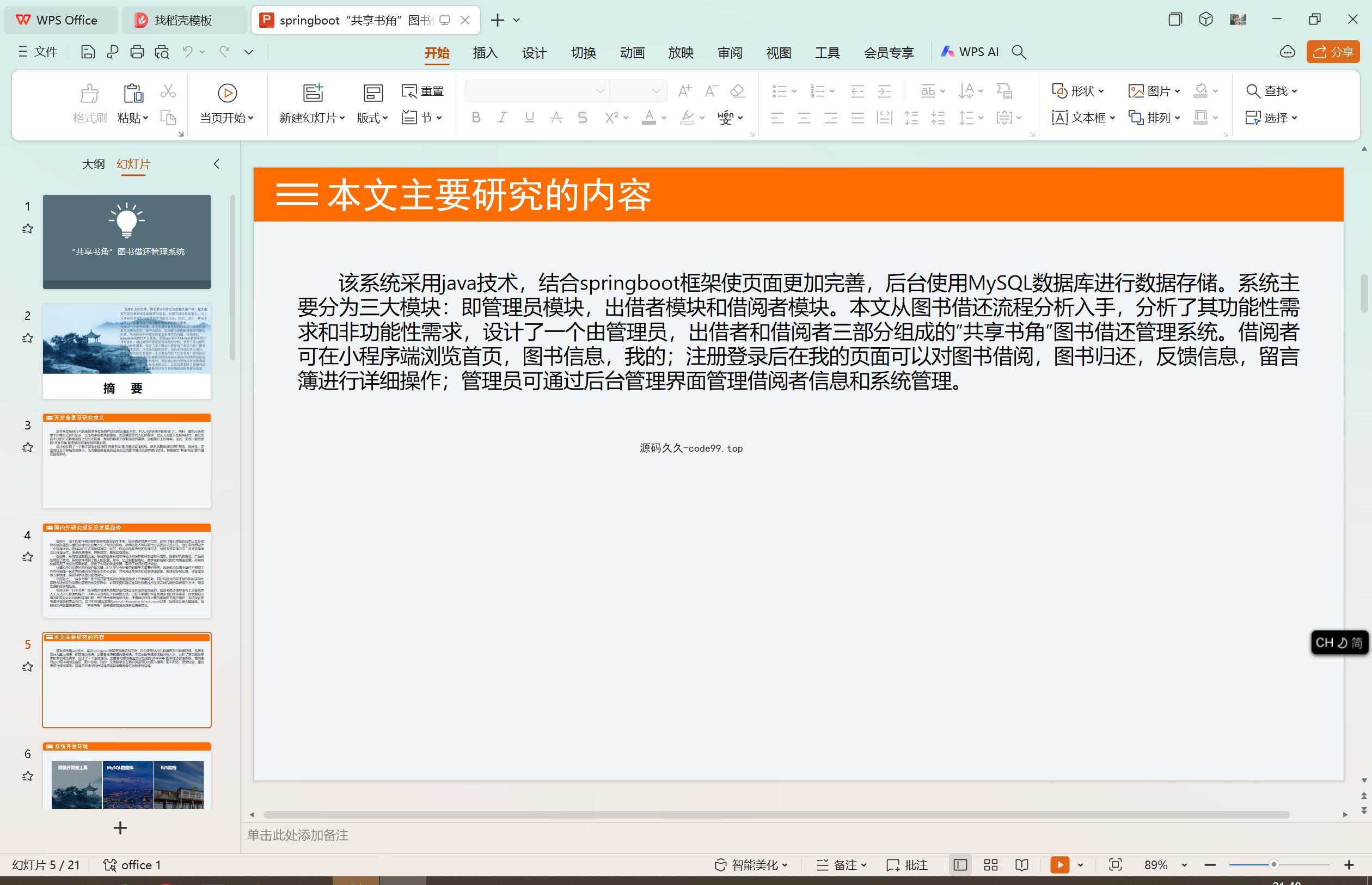
Task: Click the Reset (重置) button
Action: pyautogui.click(x=423, y=91)
